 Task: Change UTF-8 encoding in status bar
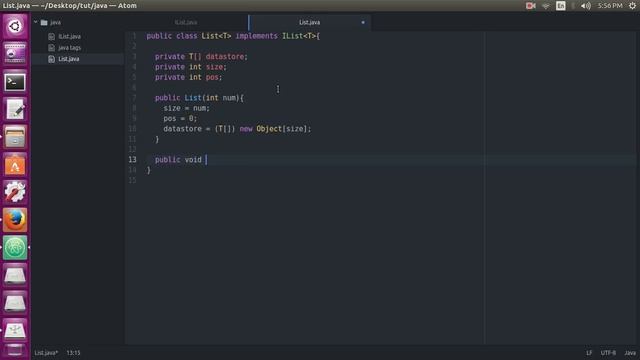(x=608, y=353)
